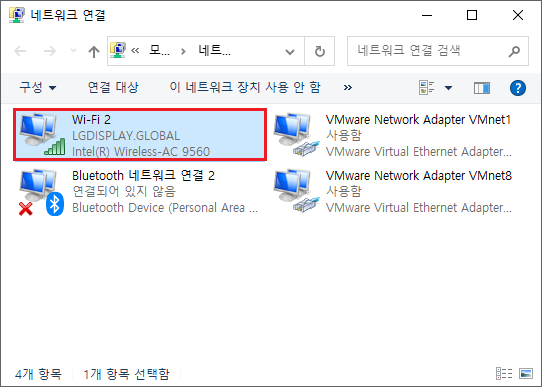543x388 pixels.
Task: Expand the address bar history dropdown
Action: (x=290, y=52)
